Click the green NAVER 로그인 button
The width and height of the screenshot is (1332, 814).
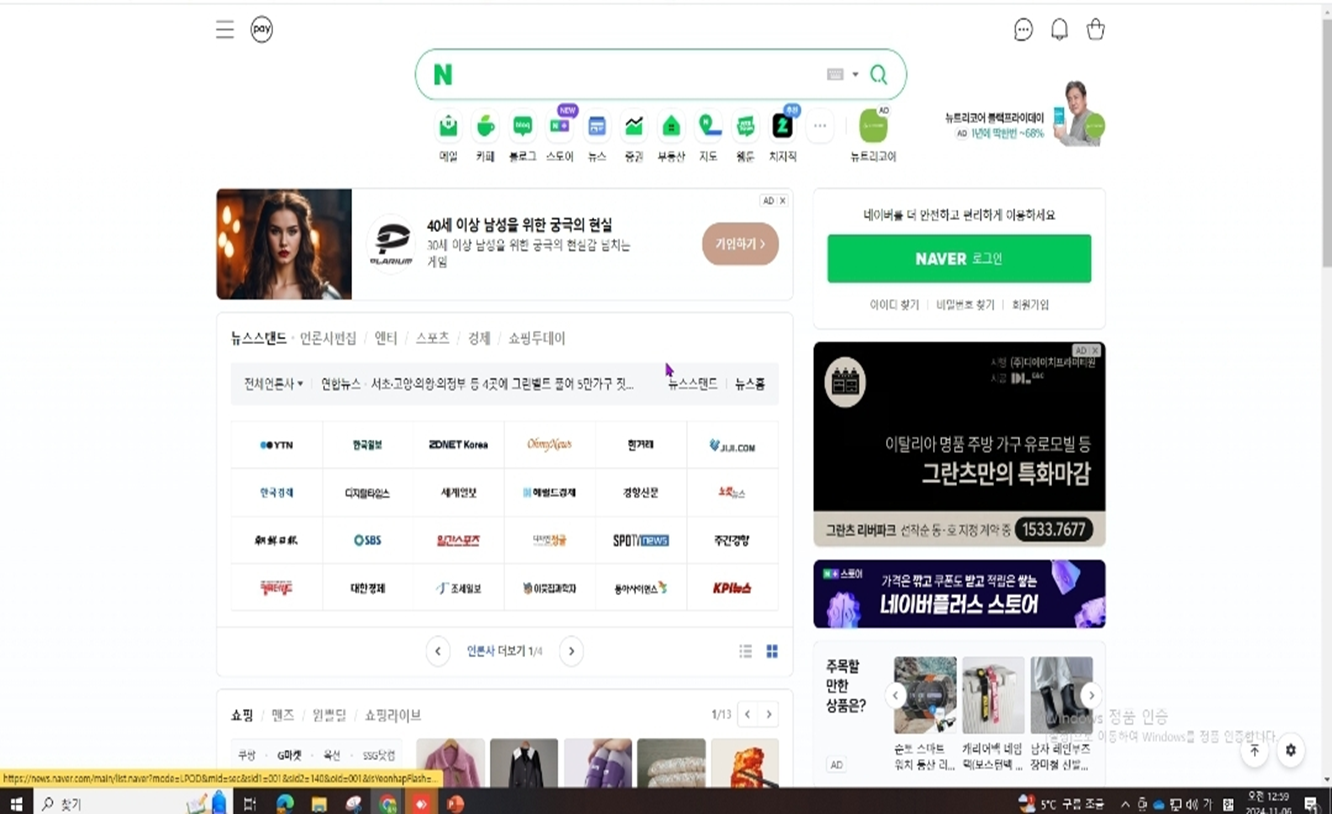[959, 259]
